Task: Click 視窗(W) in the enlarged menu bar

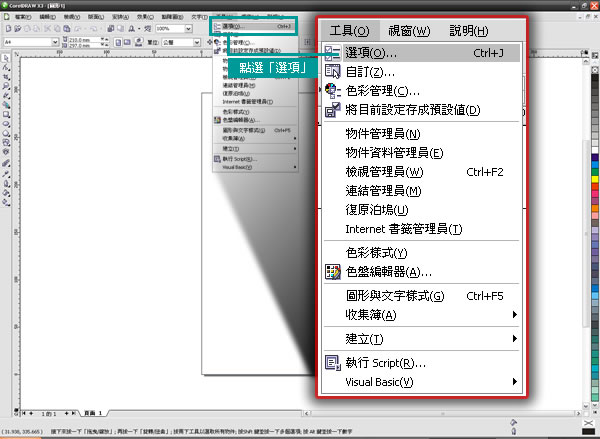Action: 409,31
